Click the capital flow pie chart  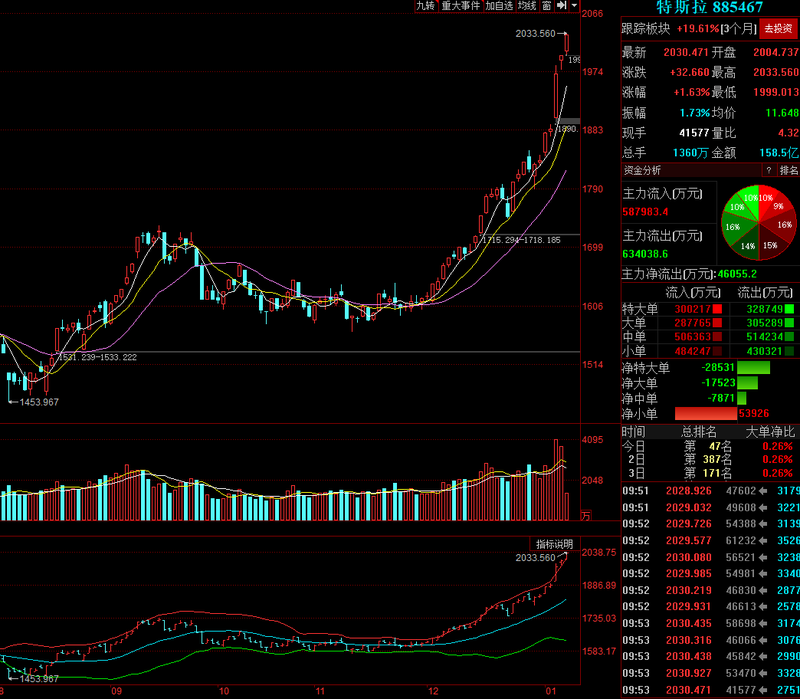coord(759,222)
